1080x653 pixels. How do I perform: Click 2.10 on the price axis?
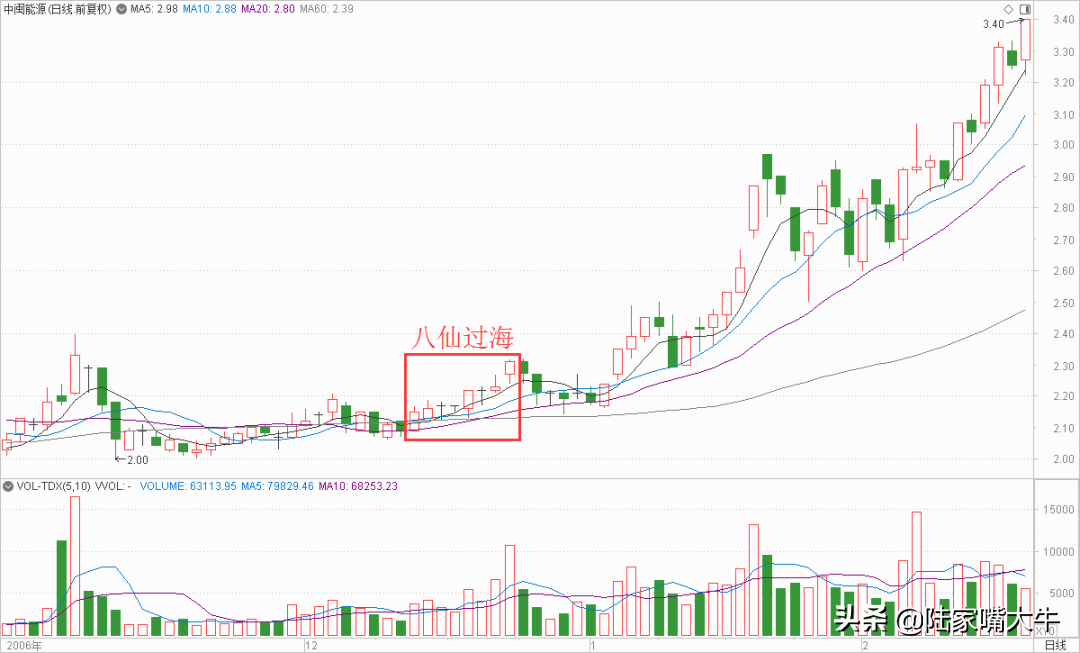click(1063, 428)
